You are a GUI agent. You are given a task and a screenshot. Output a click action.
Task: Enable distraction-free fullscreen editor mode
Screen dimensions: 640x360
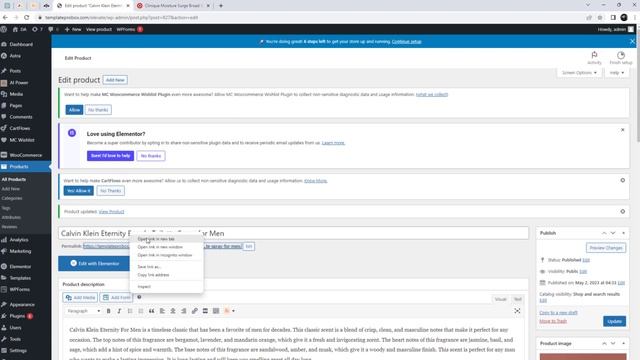517,311
